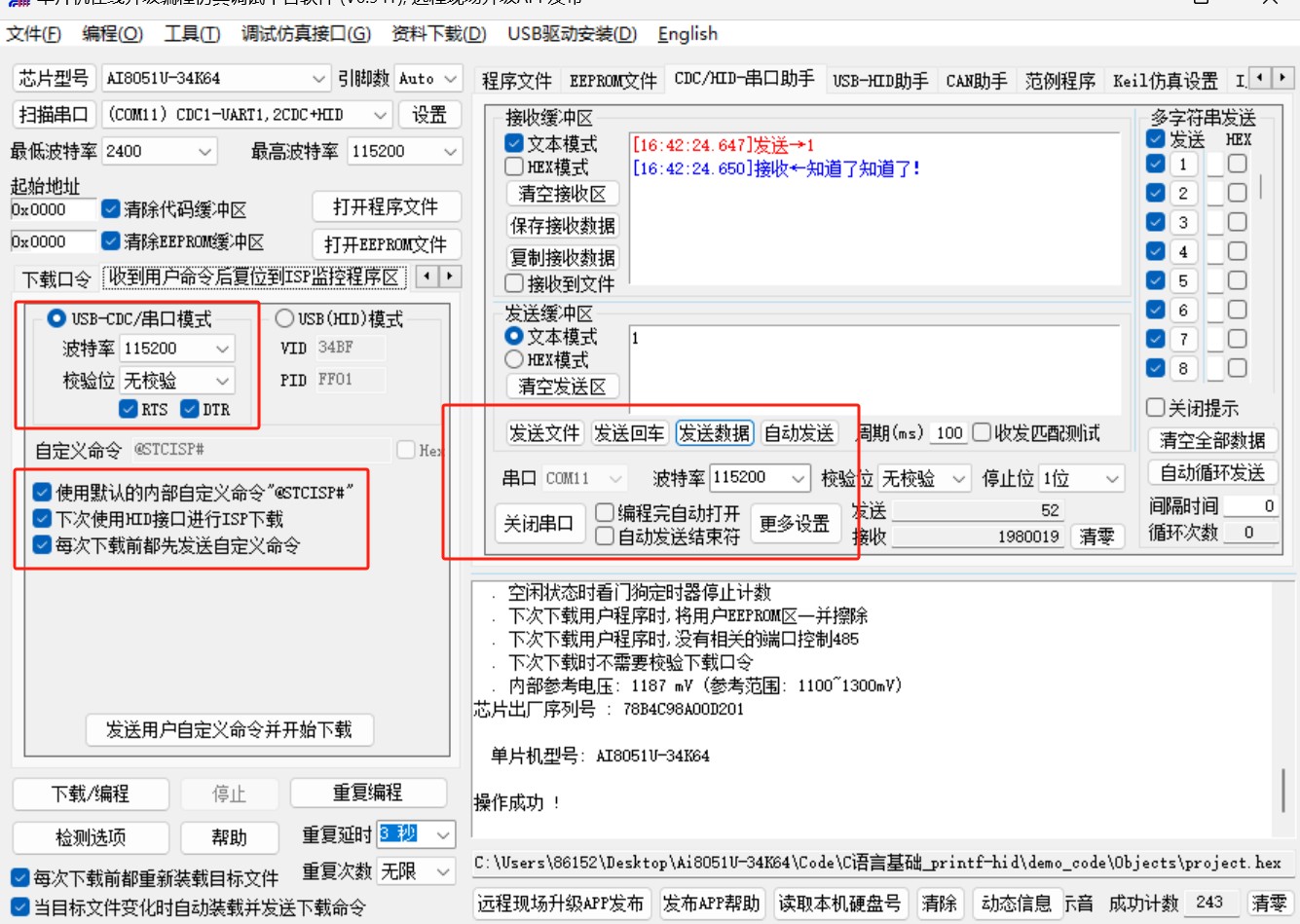This screenshot has width=1300, height=924.
Task: Click the 下载/编程 button
Action: click(x=91, y=794)
